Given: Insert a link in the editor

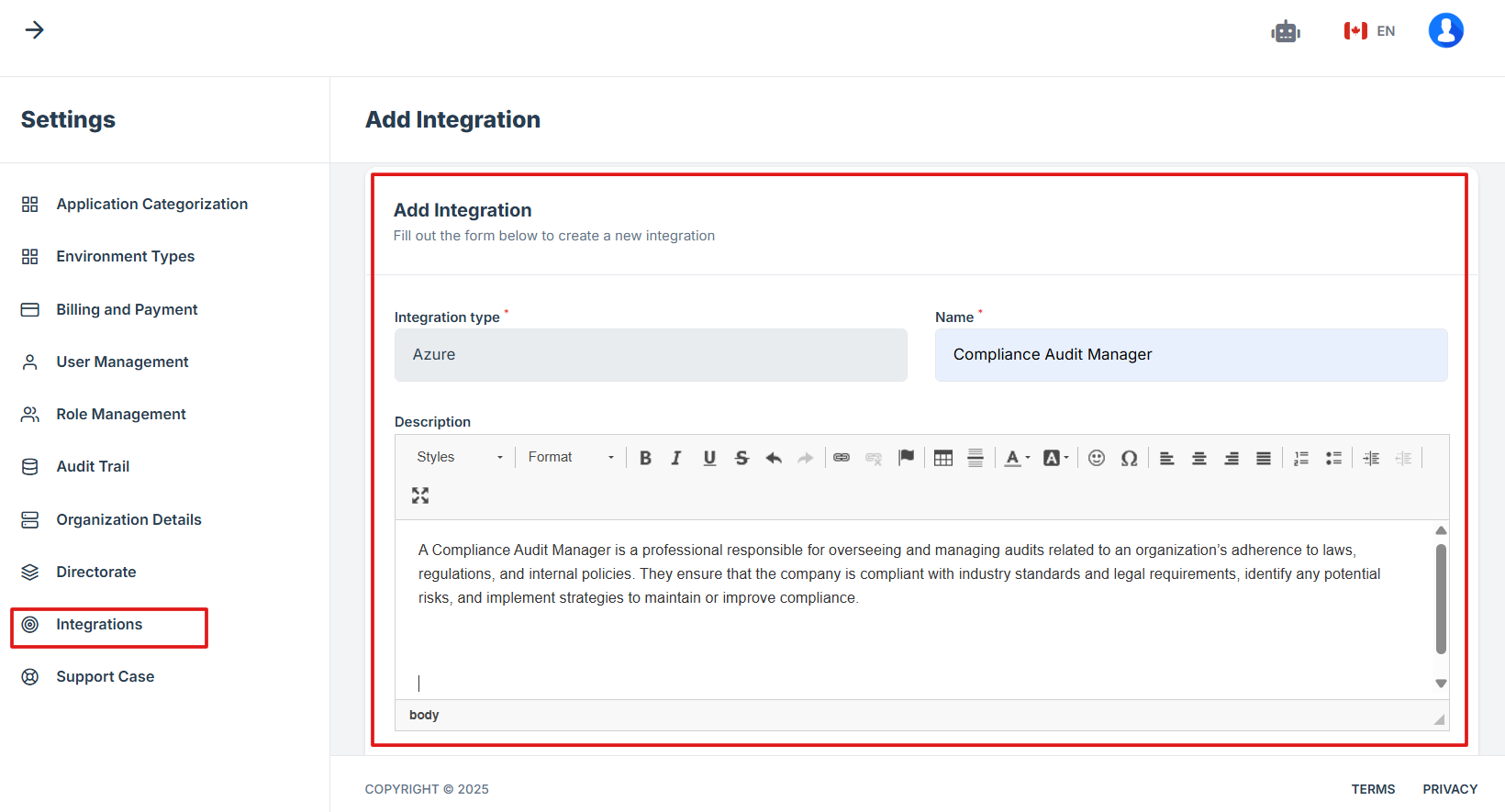Looking at the screenshot, I should (x=842, y=457).
